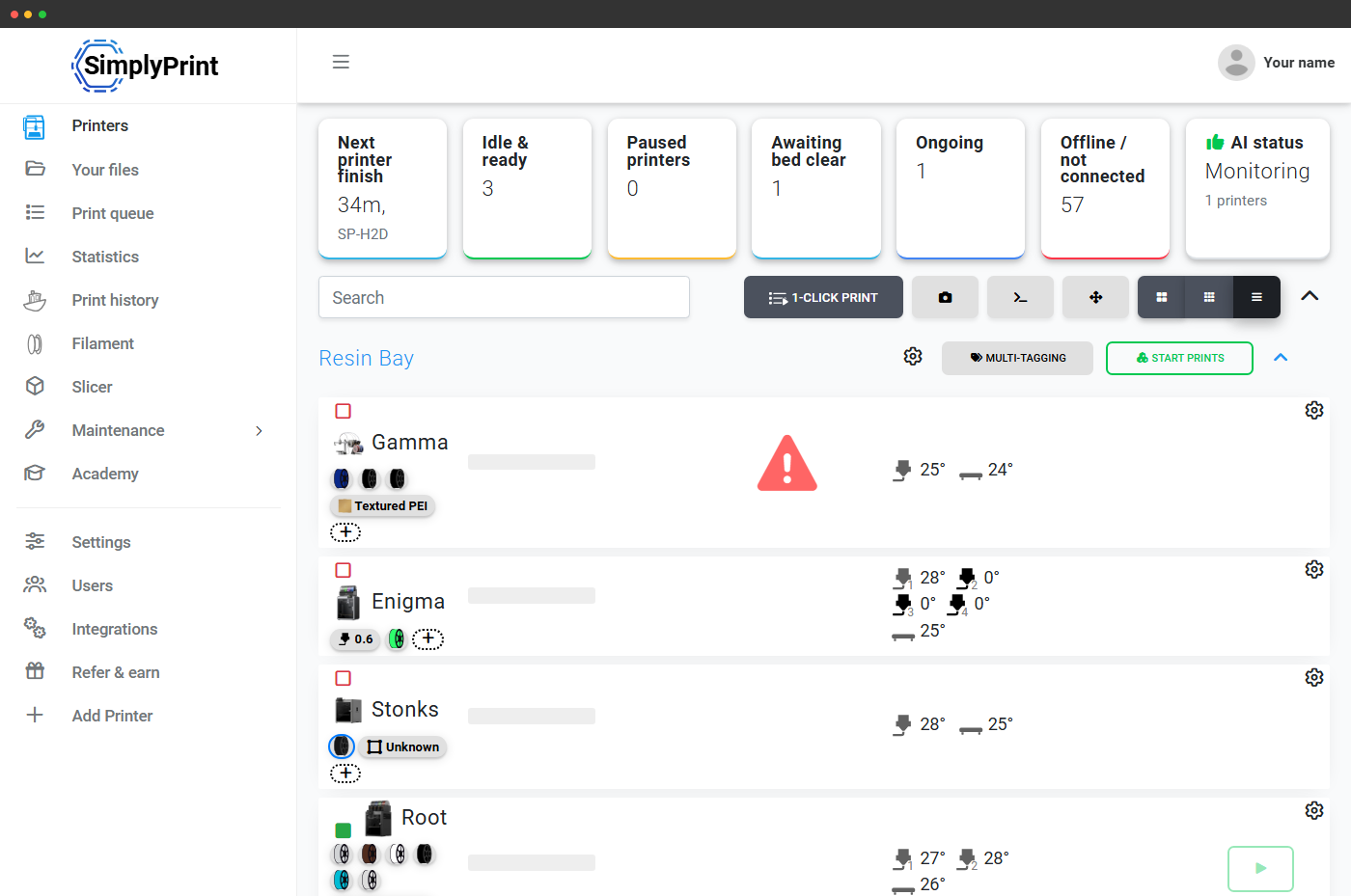Click the Next printer finish card
This screenshot has width=1351, height=896.
(x=382, y=188)
